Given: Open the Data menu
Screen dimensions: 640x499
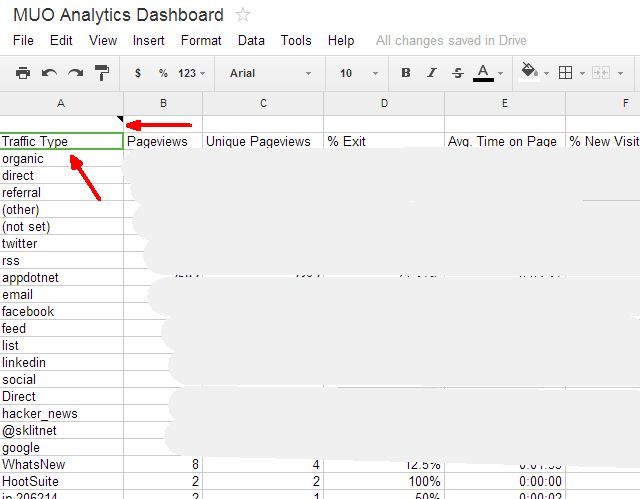Looking at the screenshot, I should [x=251, y=40].
